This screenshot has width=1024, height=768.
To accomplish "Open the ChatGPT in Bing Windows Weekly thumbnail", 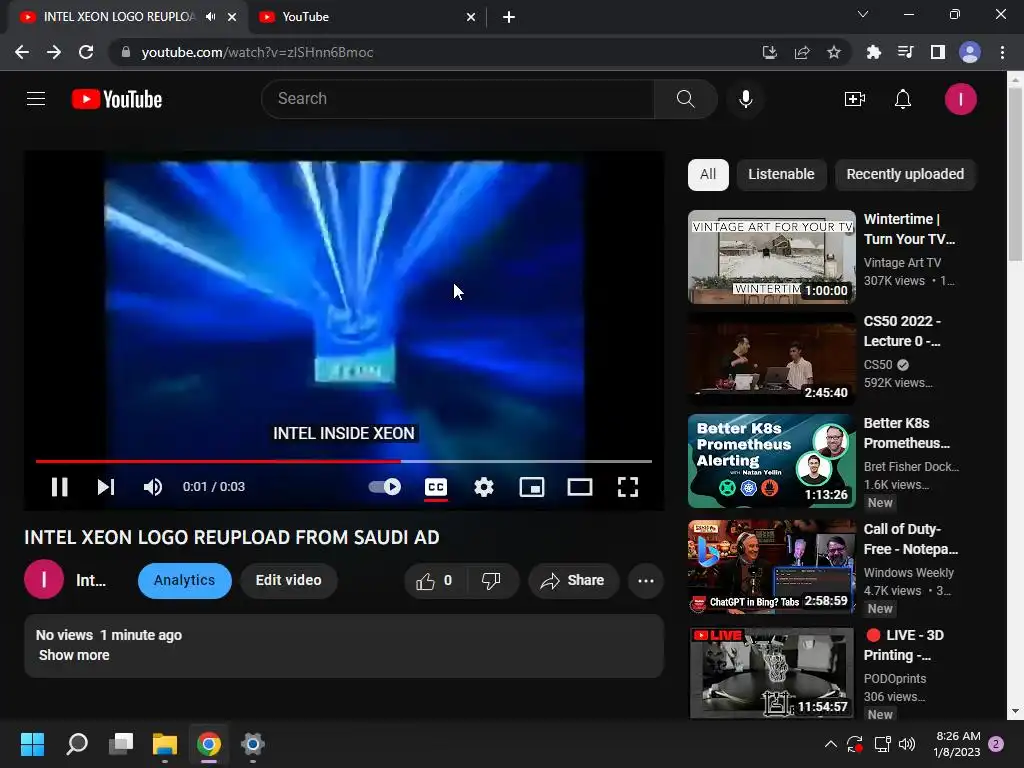I will [771, 567].
